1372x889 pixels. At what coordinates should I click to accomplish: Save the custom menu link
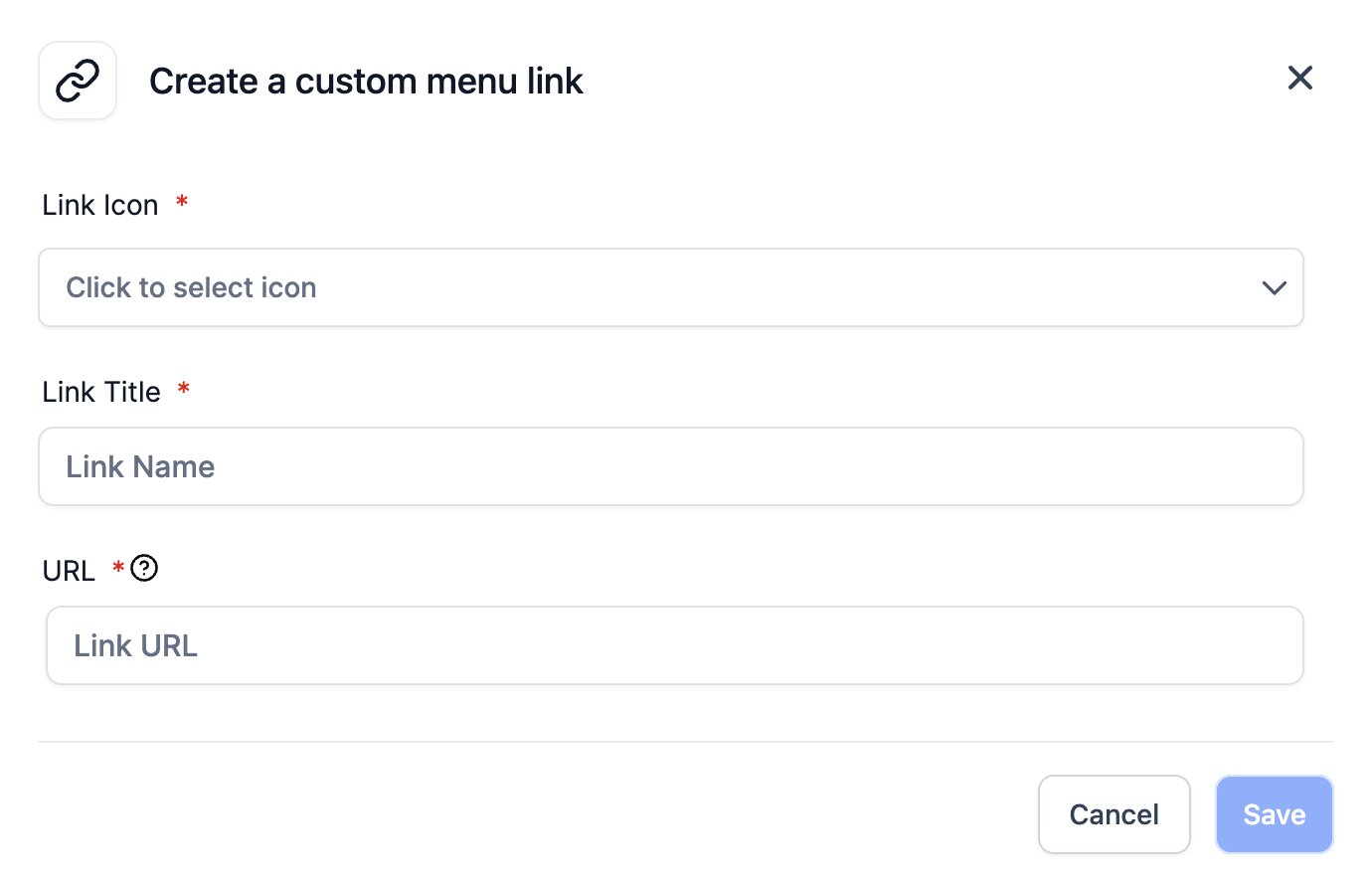point(1274,814)
